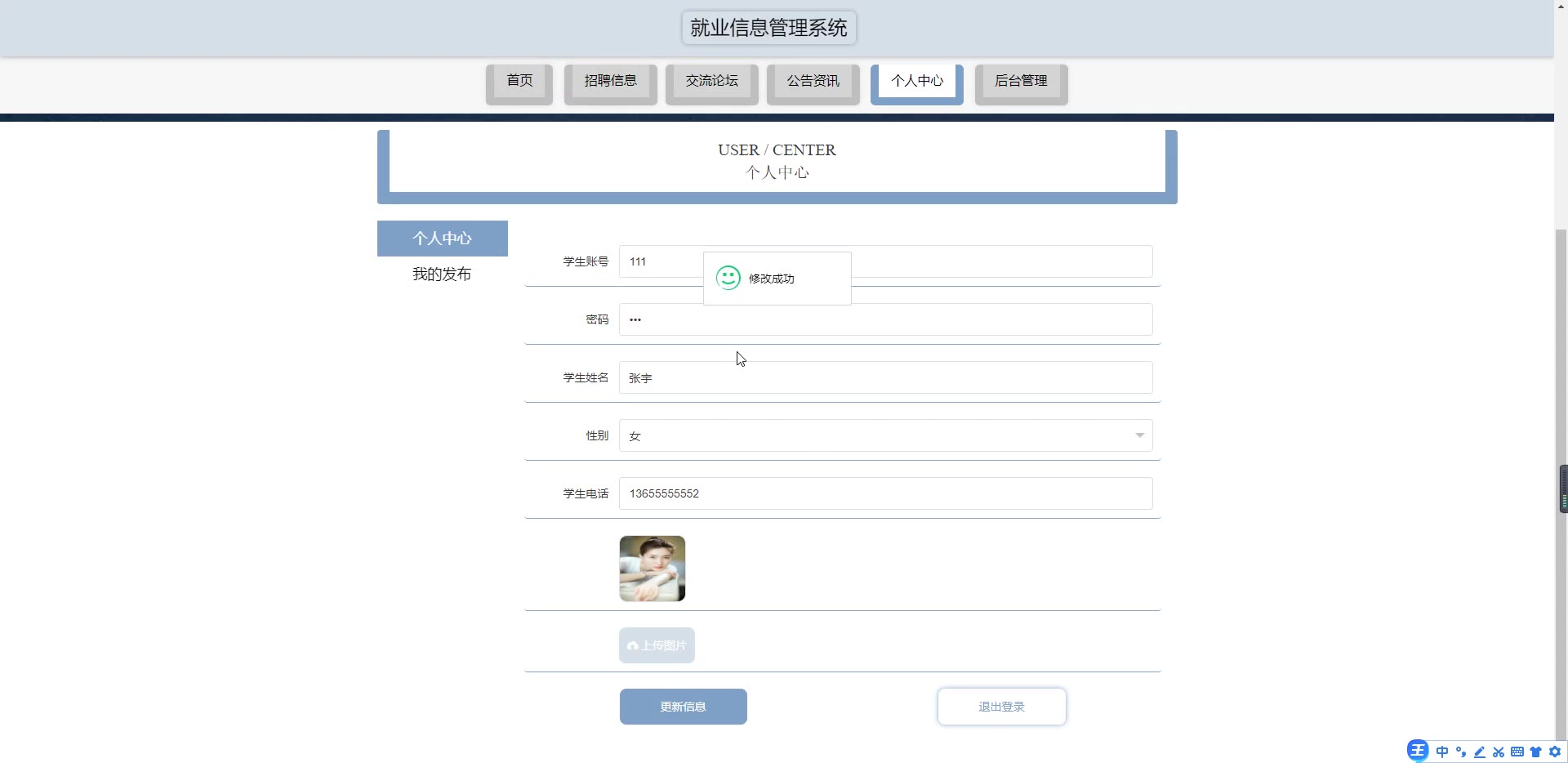Viewport: 1568px width, 763px height.
Task: Expand the 性别 dropdown arrow
Action: click(x=1139, y=435)
